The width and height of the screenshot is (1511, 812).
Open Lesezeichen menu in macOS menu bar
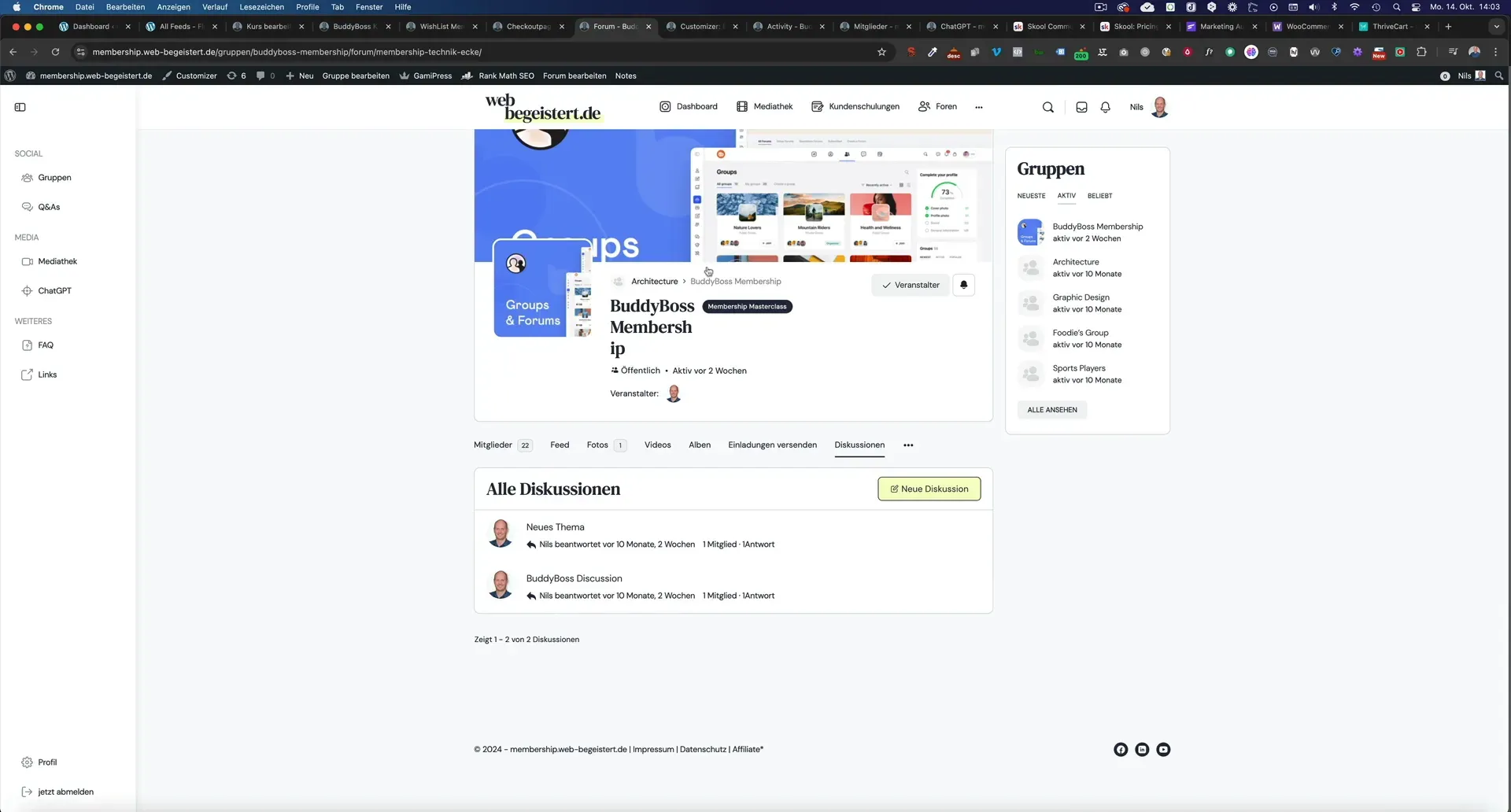coord(261,7)
